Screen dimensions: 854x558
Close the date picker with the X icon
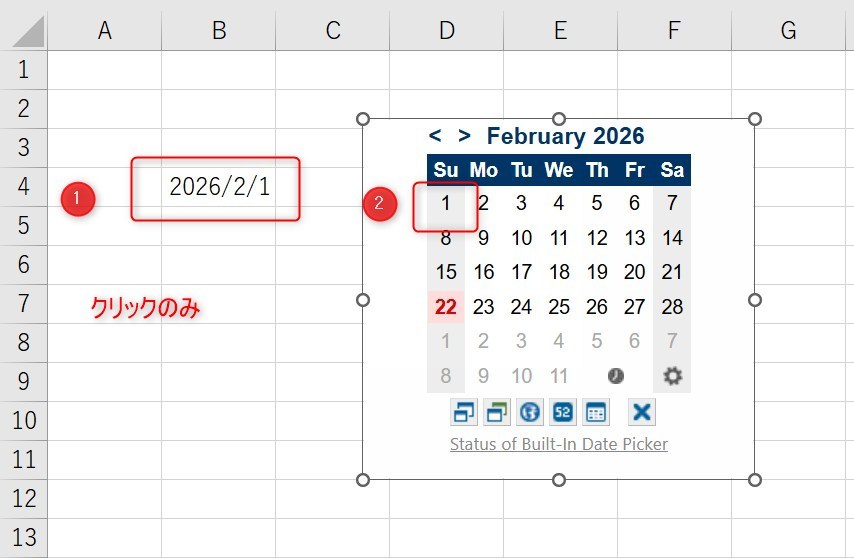[x=642, y=412]
